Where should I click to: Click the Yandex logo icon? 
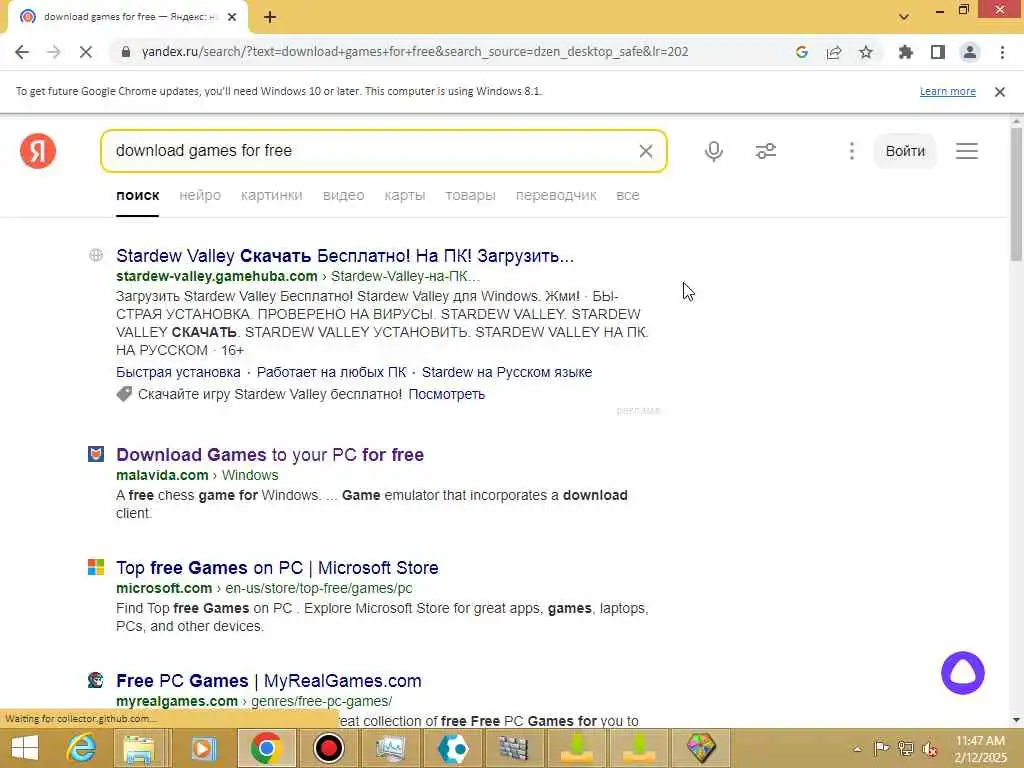pyautogui.click(x=38, y=150)
